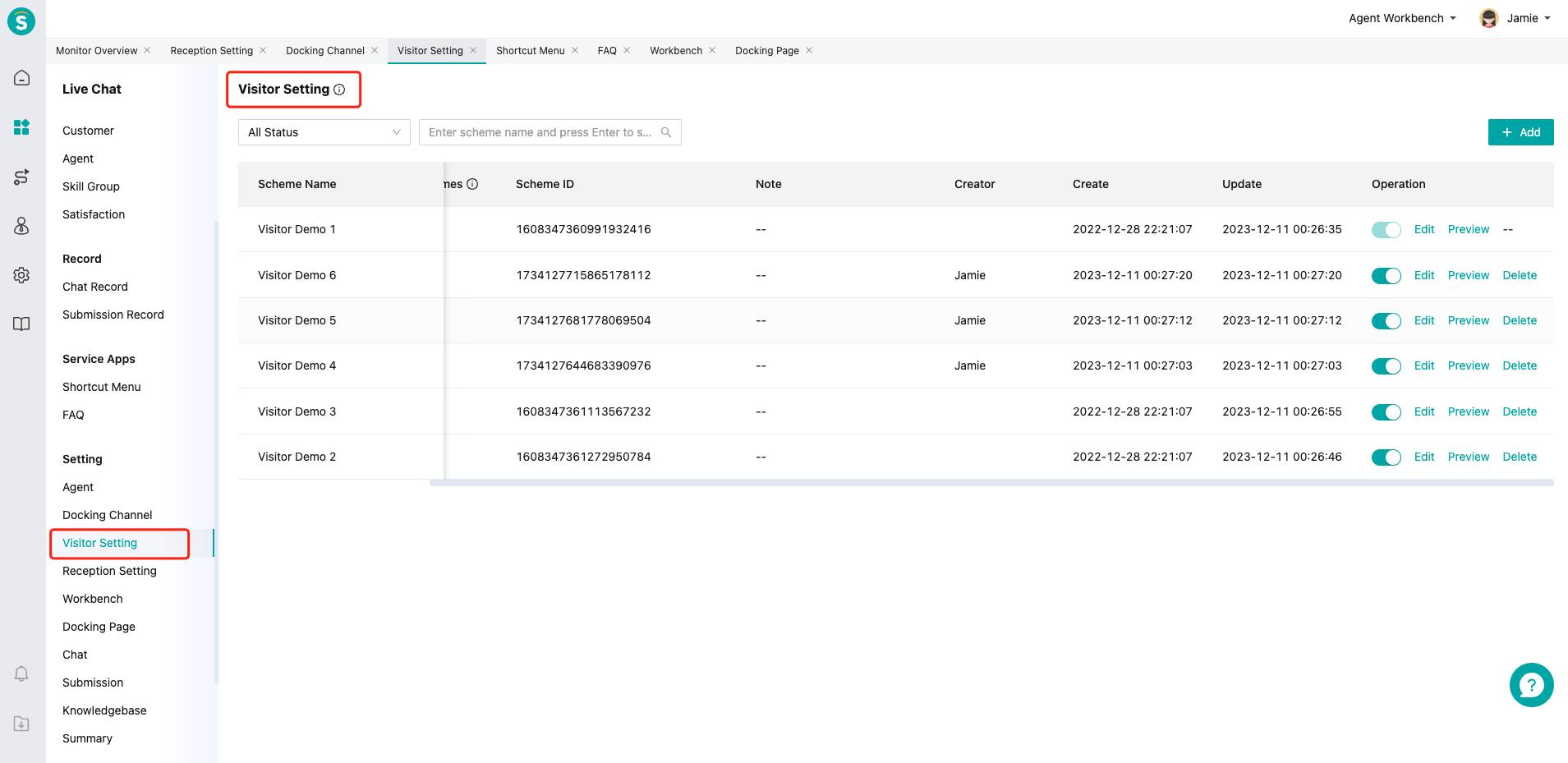
Task: Open the agent person icon in sidebar
Action: point(22,226)
